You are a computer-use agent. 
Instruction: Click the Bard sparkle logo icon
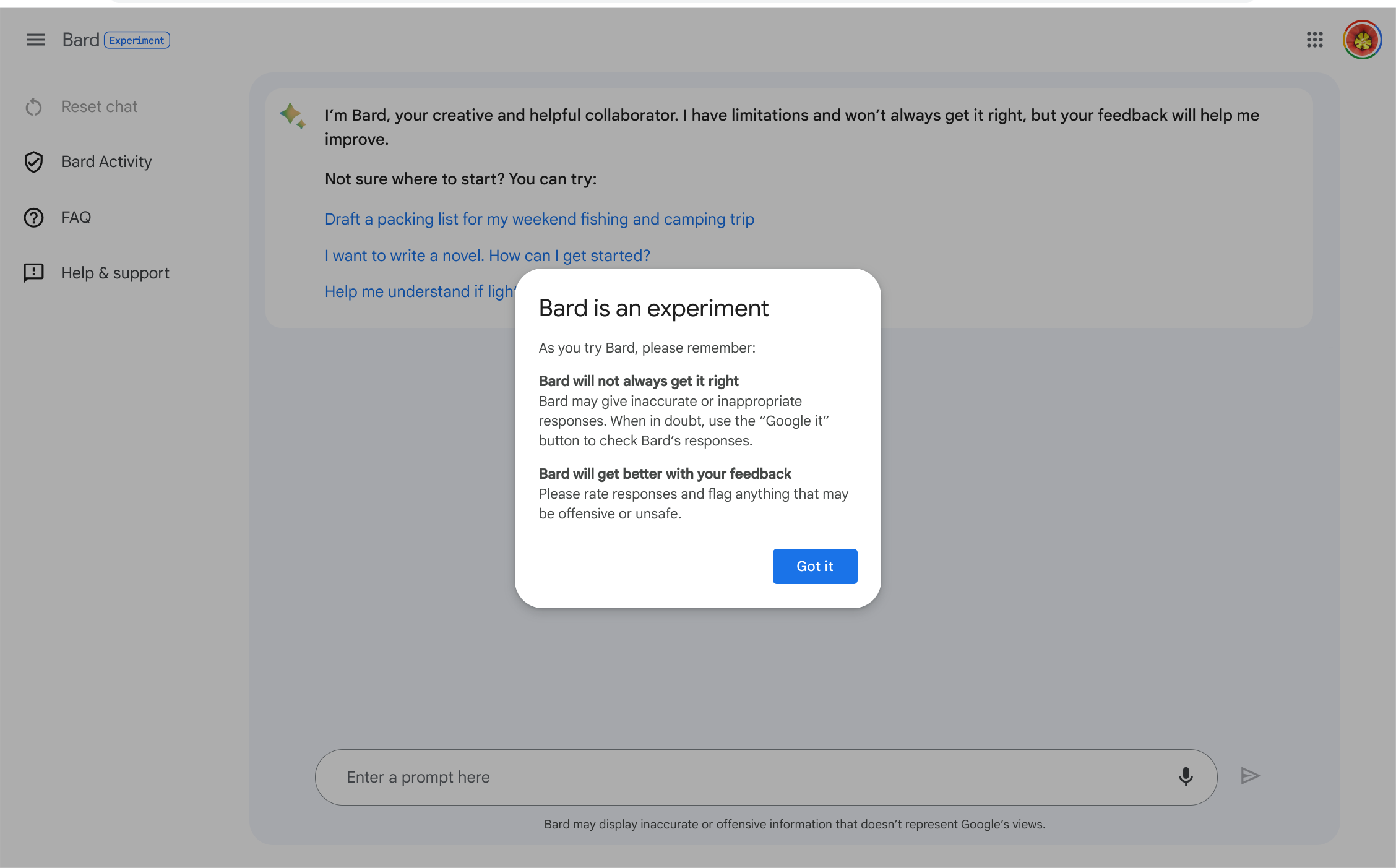click(x=293, y=116)
